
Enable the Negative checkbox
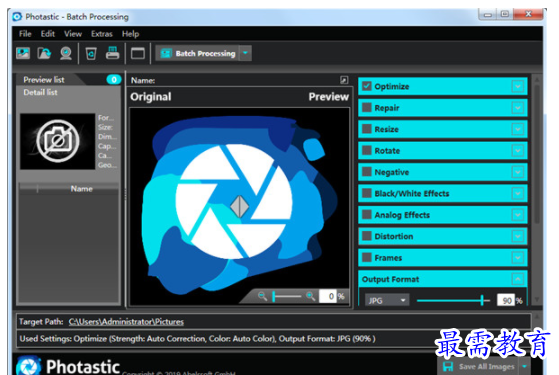(x=366, y=171)
